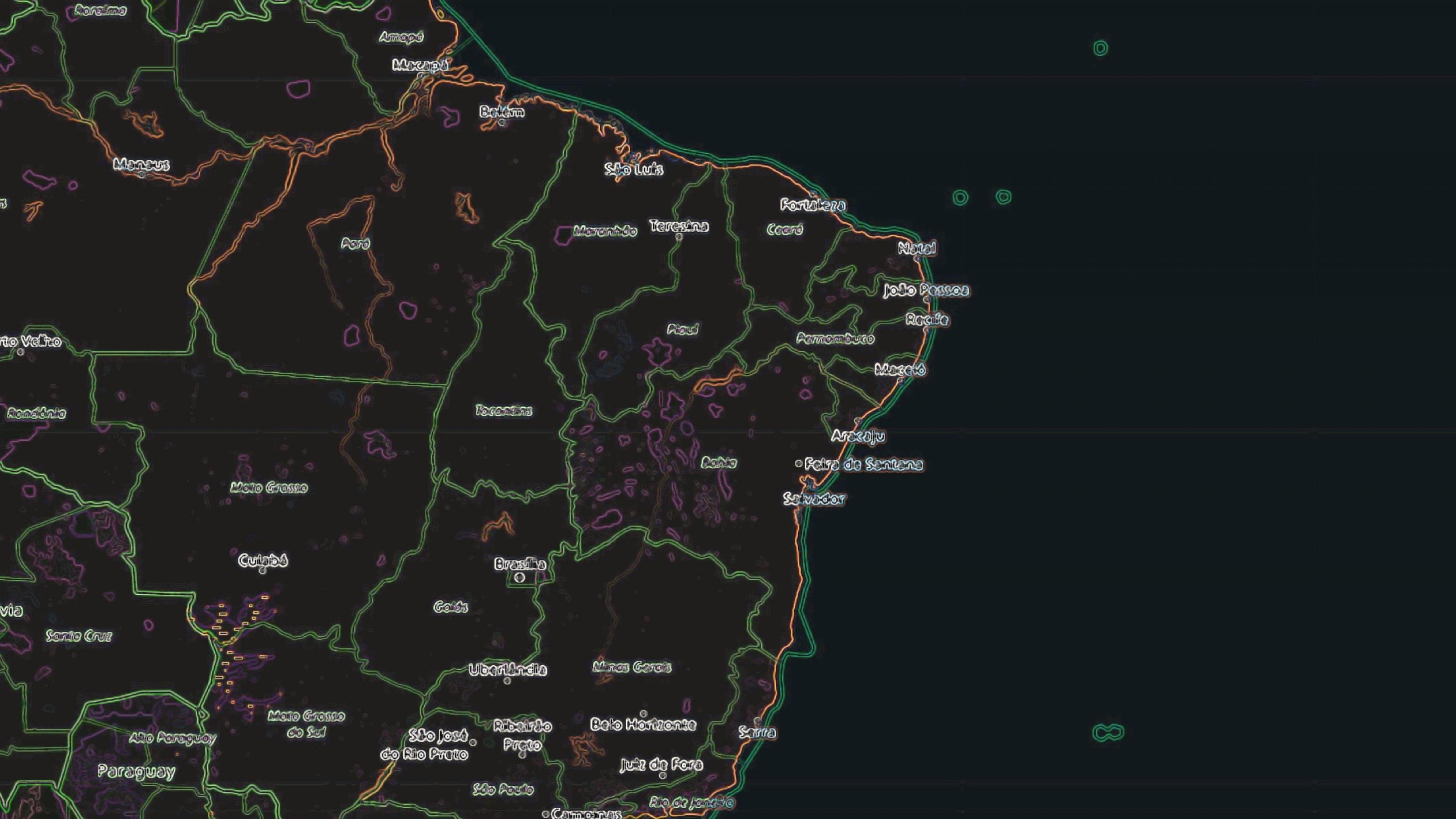Screen dimensions: 1456x819
Task: Click the Uberlândia city label
Action: click(x=508, y=670)
